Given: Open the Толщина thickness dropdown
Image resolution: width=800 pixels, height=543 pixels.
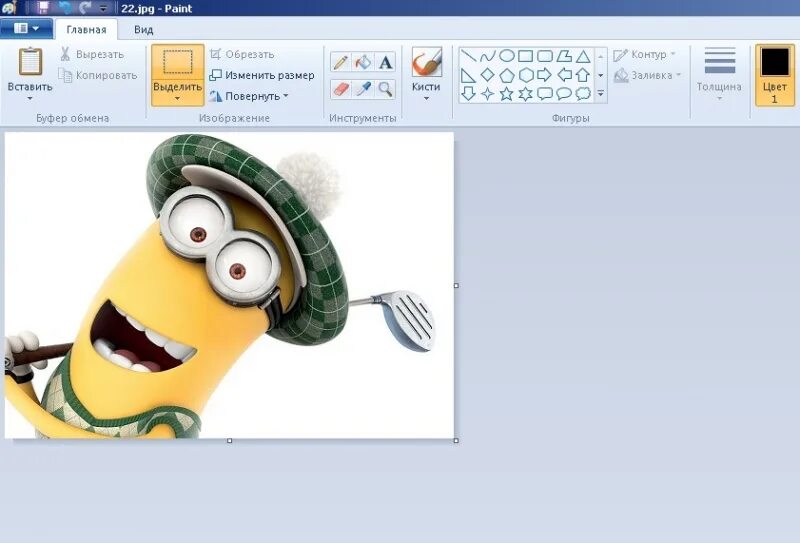Looking at the screenshot, I should 719,74.
